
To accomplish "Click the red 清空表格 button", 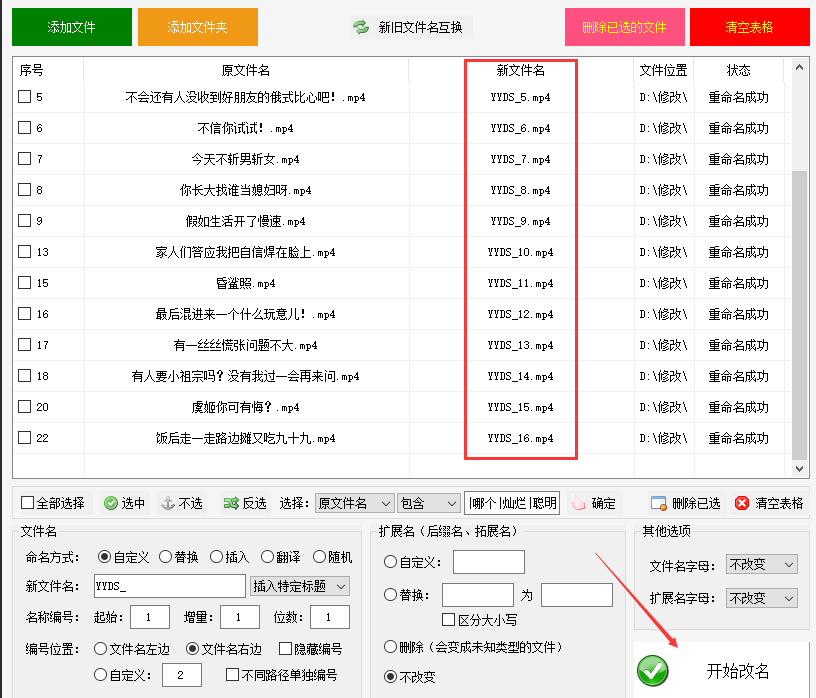I will coord(749,27).
